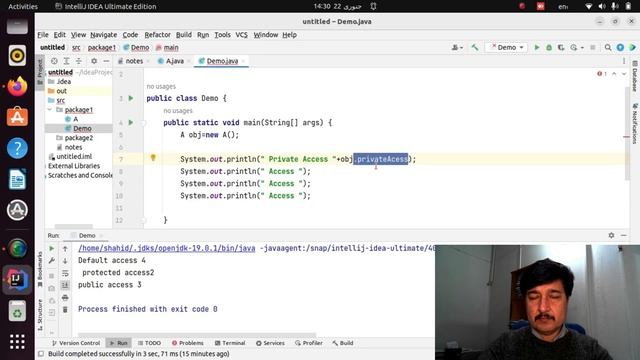640x360 pixels.
Task: Click the Project tree horizontal scrollbar
Action: pyautogui.click(x=73, y=226)
